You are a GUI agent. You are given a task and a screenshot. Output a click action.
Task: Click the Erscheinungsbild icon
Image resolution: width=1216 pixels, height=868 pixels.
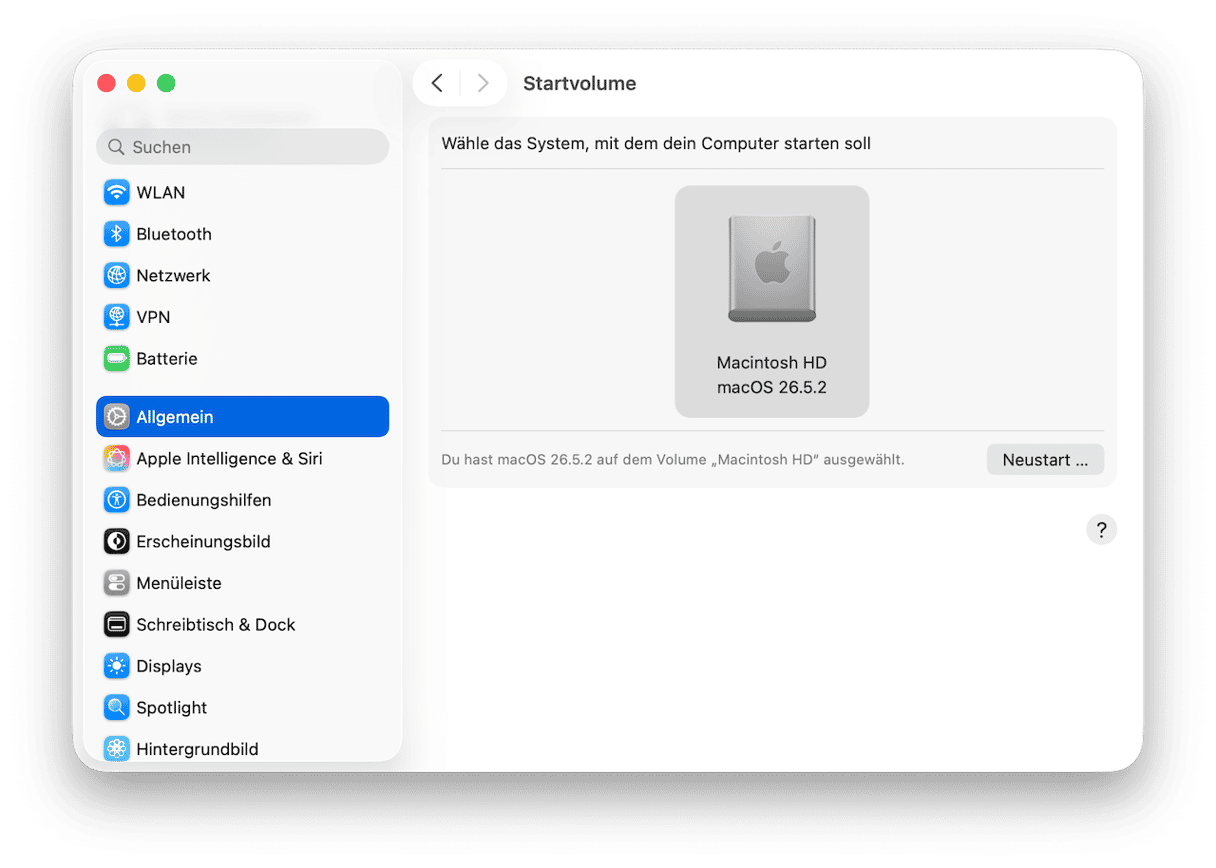(x=117, y=541)
